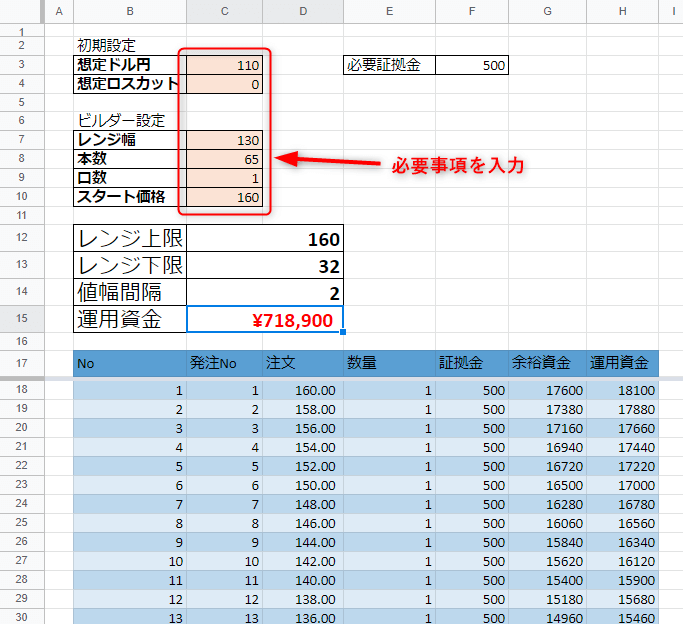The height and width of the screenshot is (624, 683).
Task: Select the 値幅間隔 label cell
Action: tap(130, 292)
